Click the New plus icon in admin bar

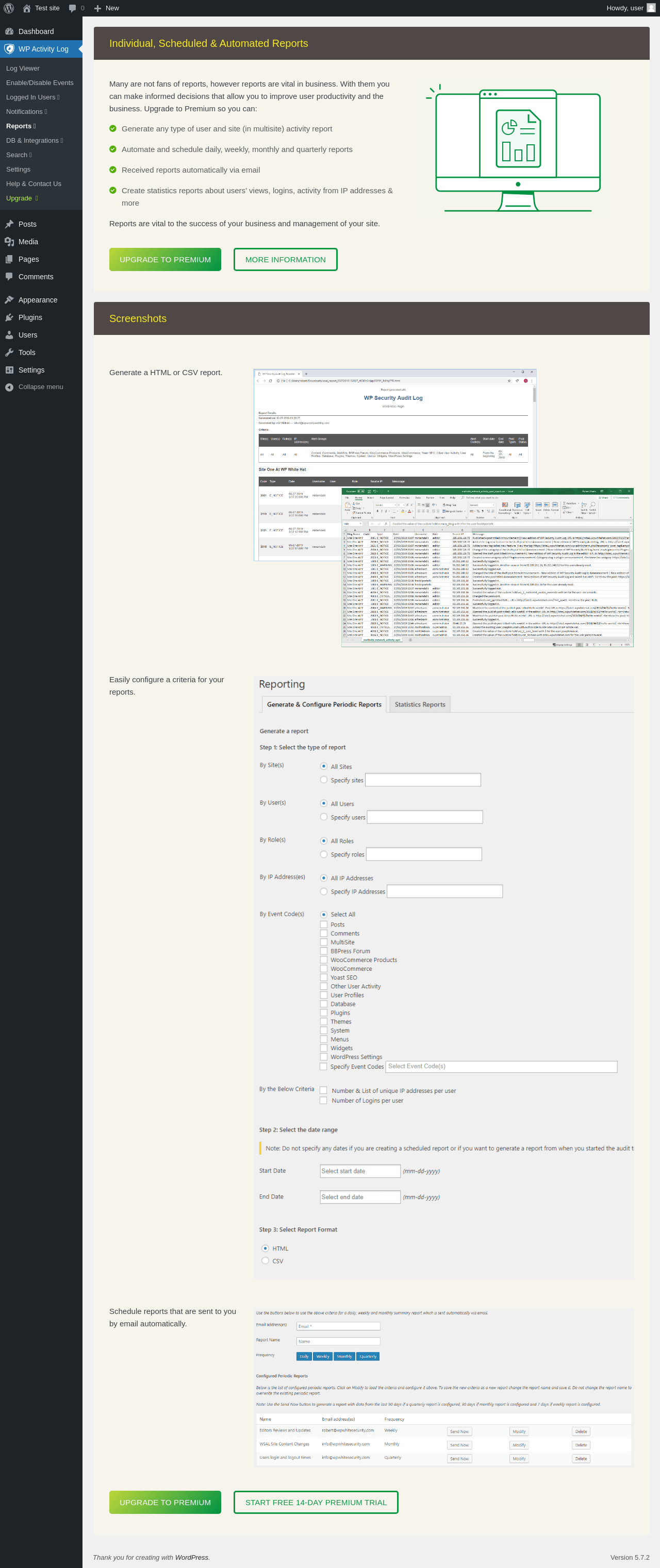click(97, 8)
